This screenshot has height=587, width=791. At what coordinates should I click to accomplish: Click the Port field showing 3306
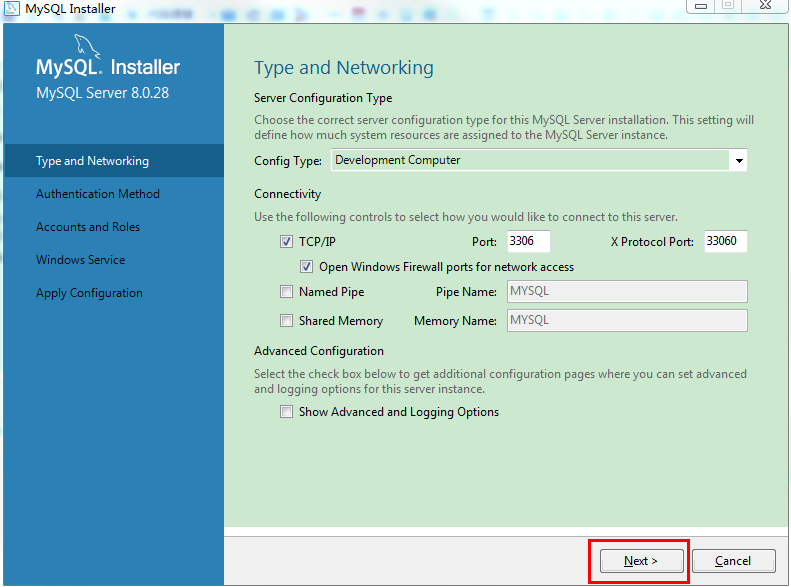pyautogui.click(x=528, y=241)
